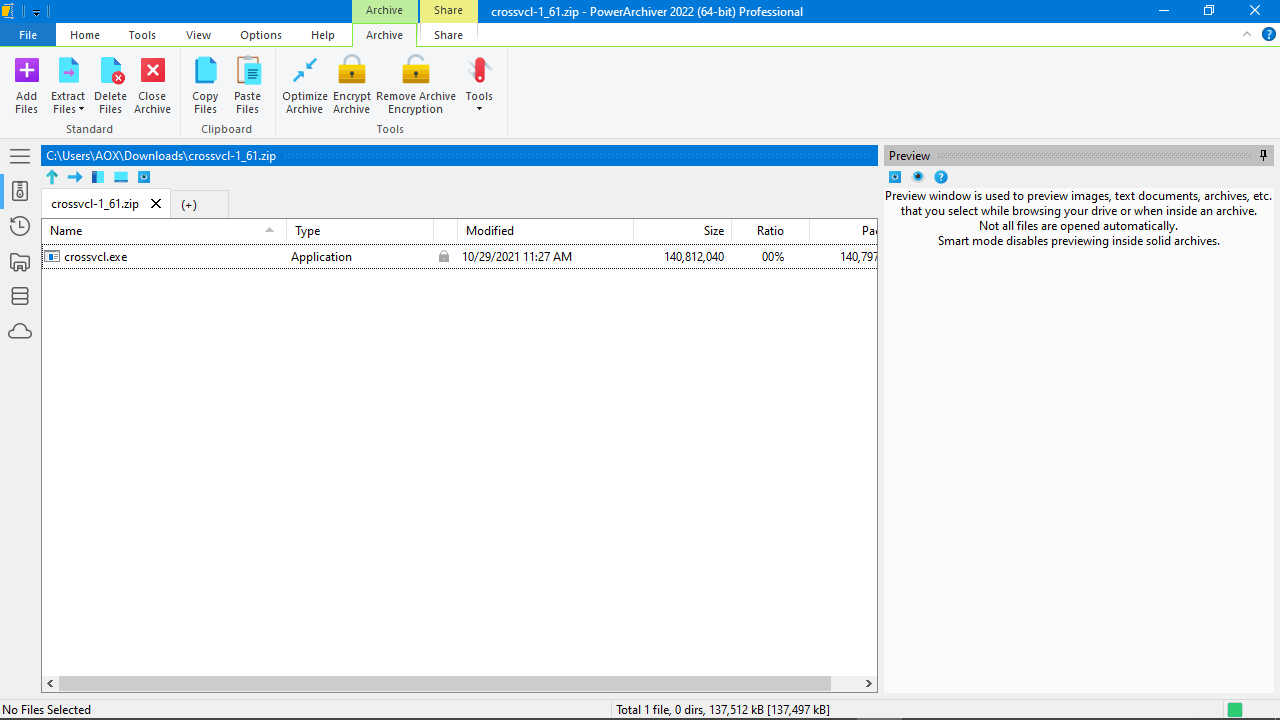Select the crossvcl-1_61.zip tab
The image size is (1280, 720).
(95, 204)
